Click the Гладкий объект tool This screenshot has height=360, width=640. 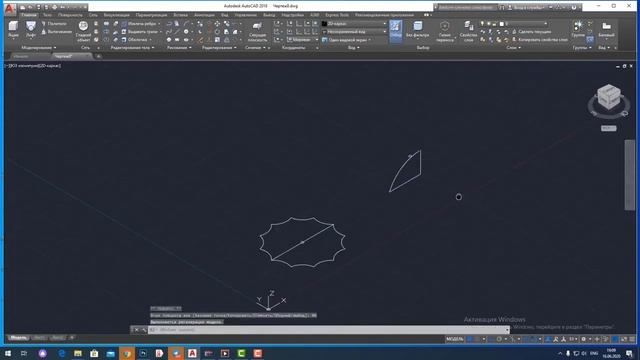click(x=83, y=31)
